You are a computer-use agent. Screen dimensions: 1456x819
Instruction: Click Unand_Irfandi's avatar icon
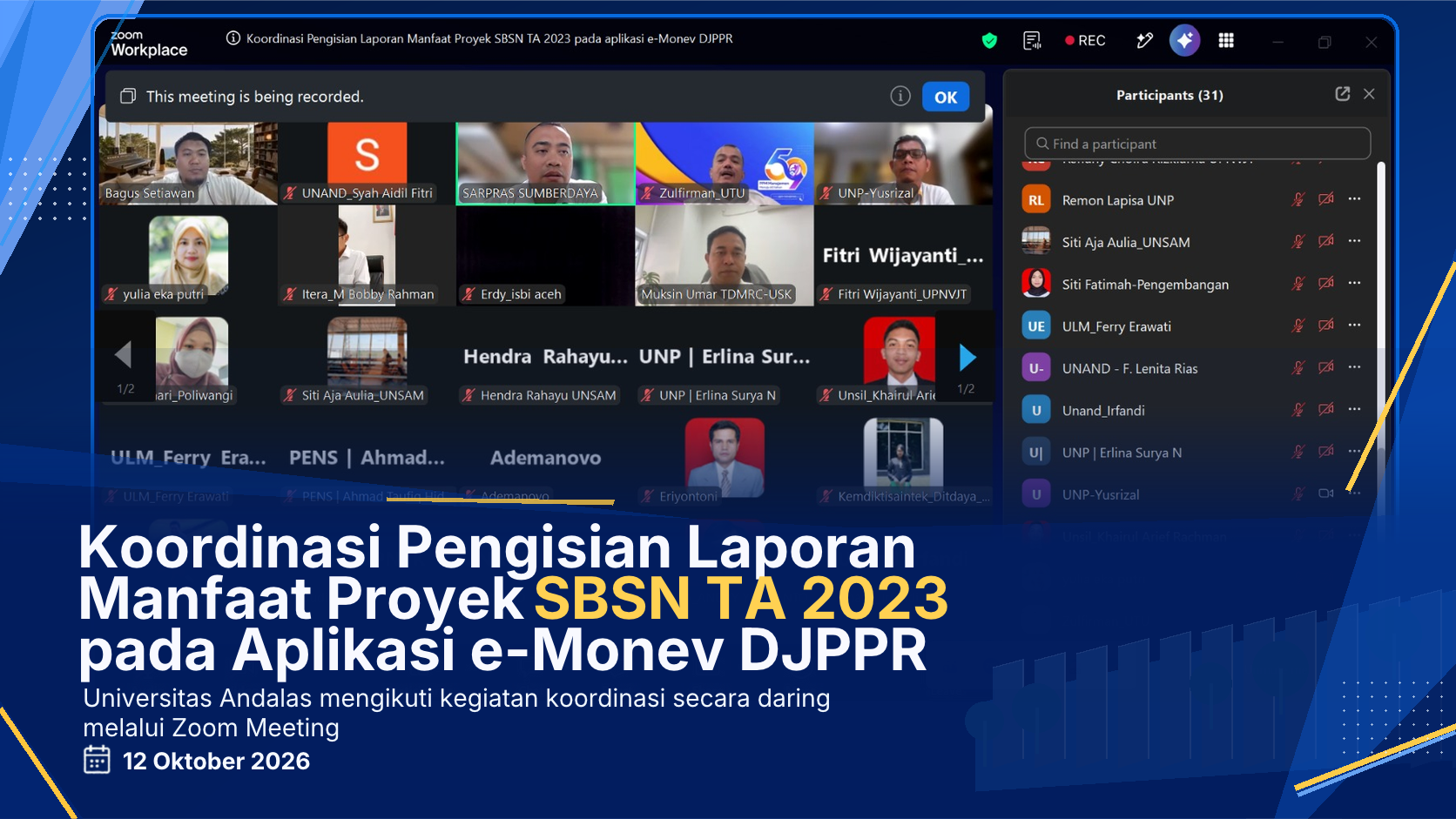click(1036, 410)
